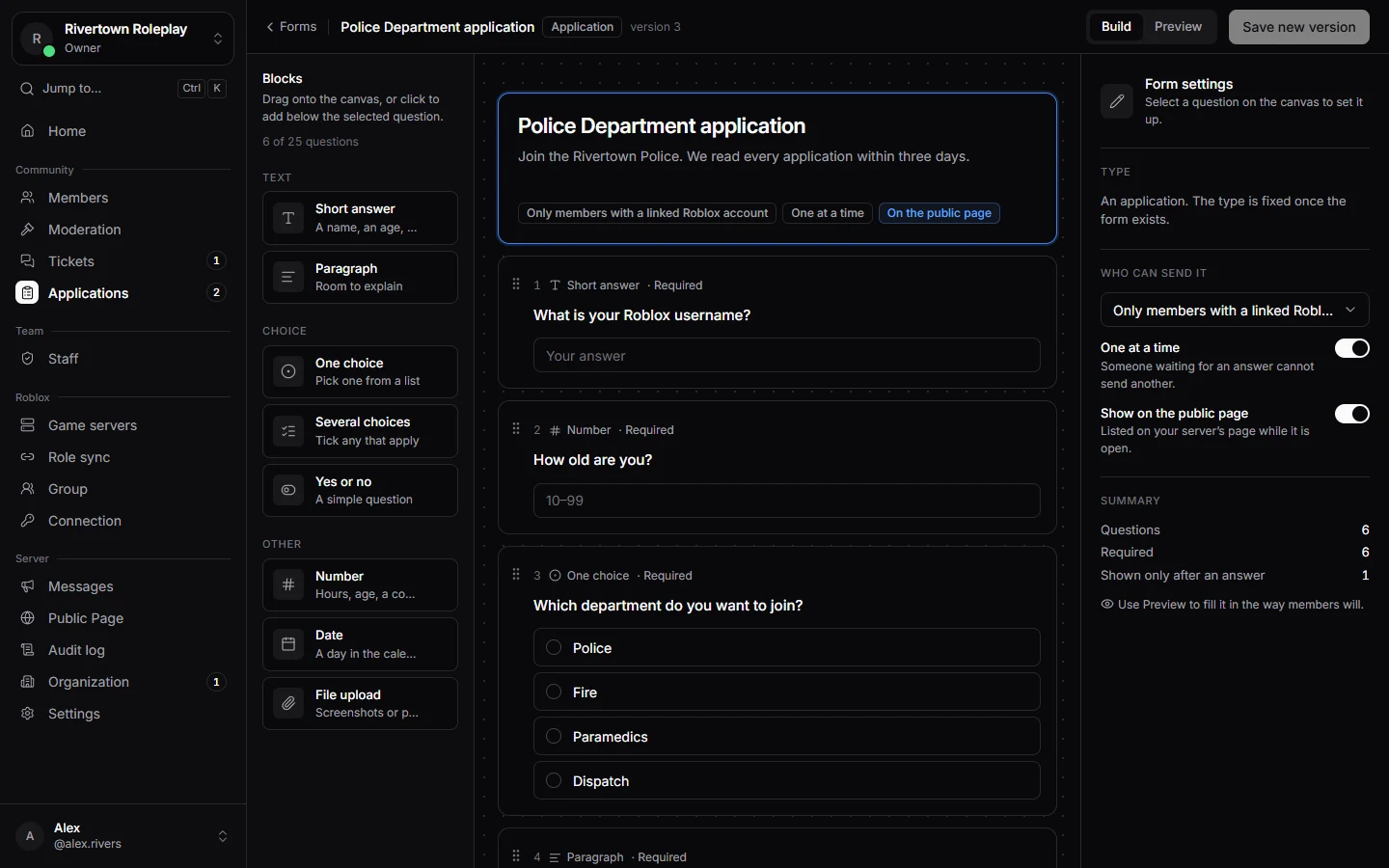Viewport: 1389px width, 868px height.
Task: Click the Applications clipboard icon
Action: point(27,293)
